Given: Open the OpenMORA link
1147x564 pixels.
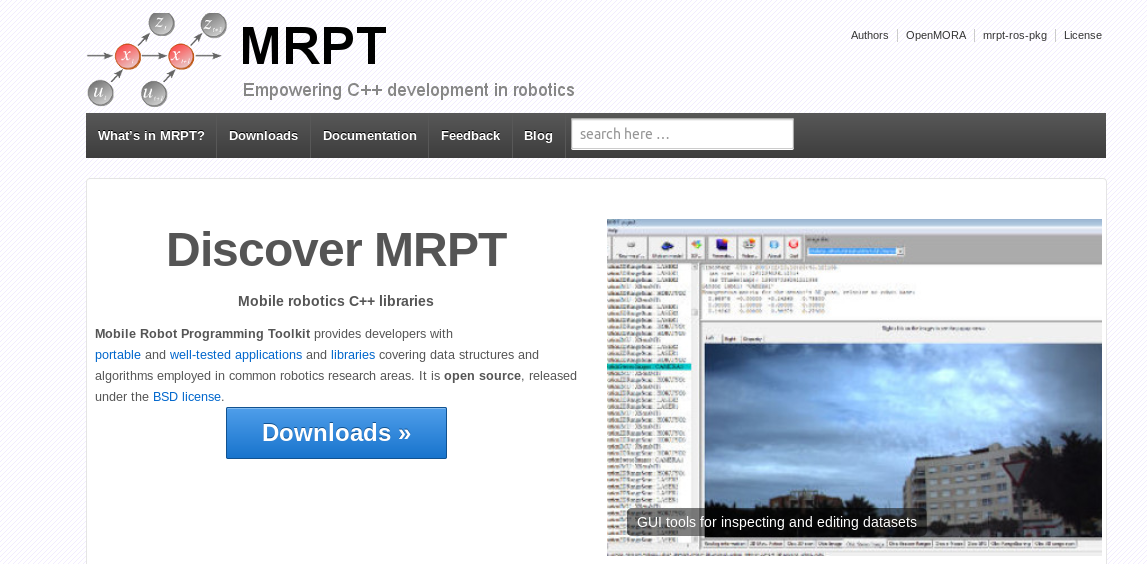Looking at the screenshot, I should [936, 35].
